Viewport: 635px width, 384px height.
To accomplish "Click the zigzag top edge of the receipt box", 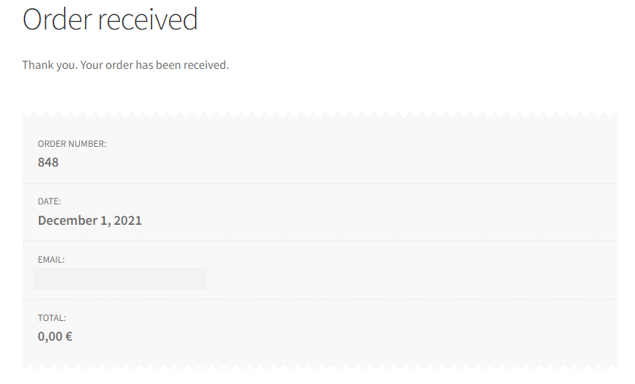I will [x=320, y=115].
